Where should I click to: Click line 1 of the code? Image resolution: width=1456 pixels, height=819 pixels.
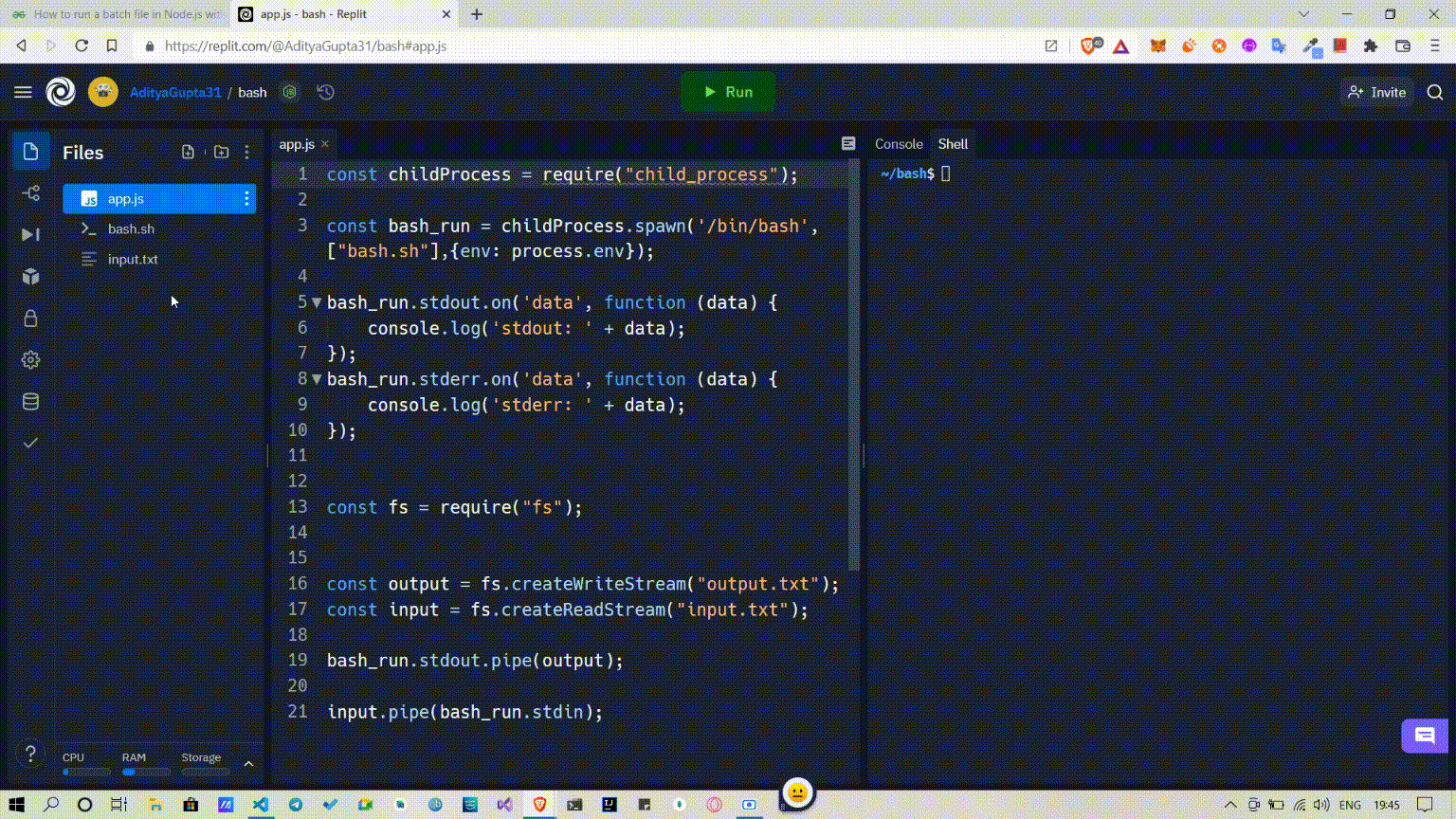pyautogui.click(x=562, y=174)
